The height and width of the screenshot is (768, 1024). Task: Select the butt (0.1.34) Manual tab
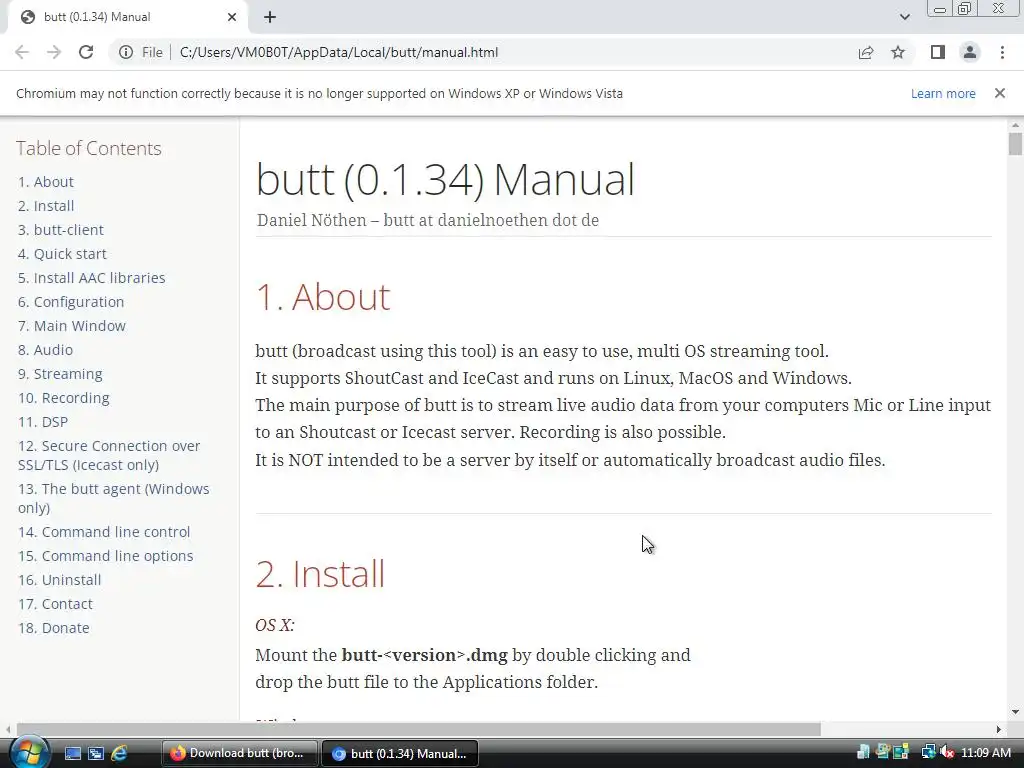127,17
